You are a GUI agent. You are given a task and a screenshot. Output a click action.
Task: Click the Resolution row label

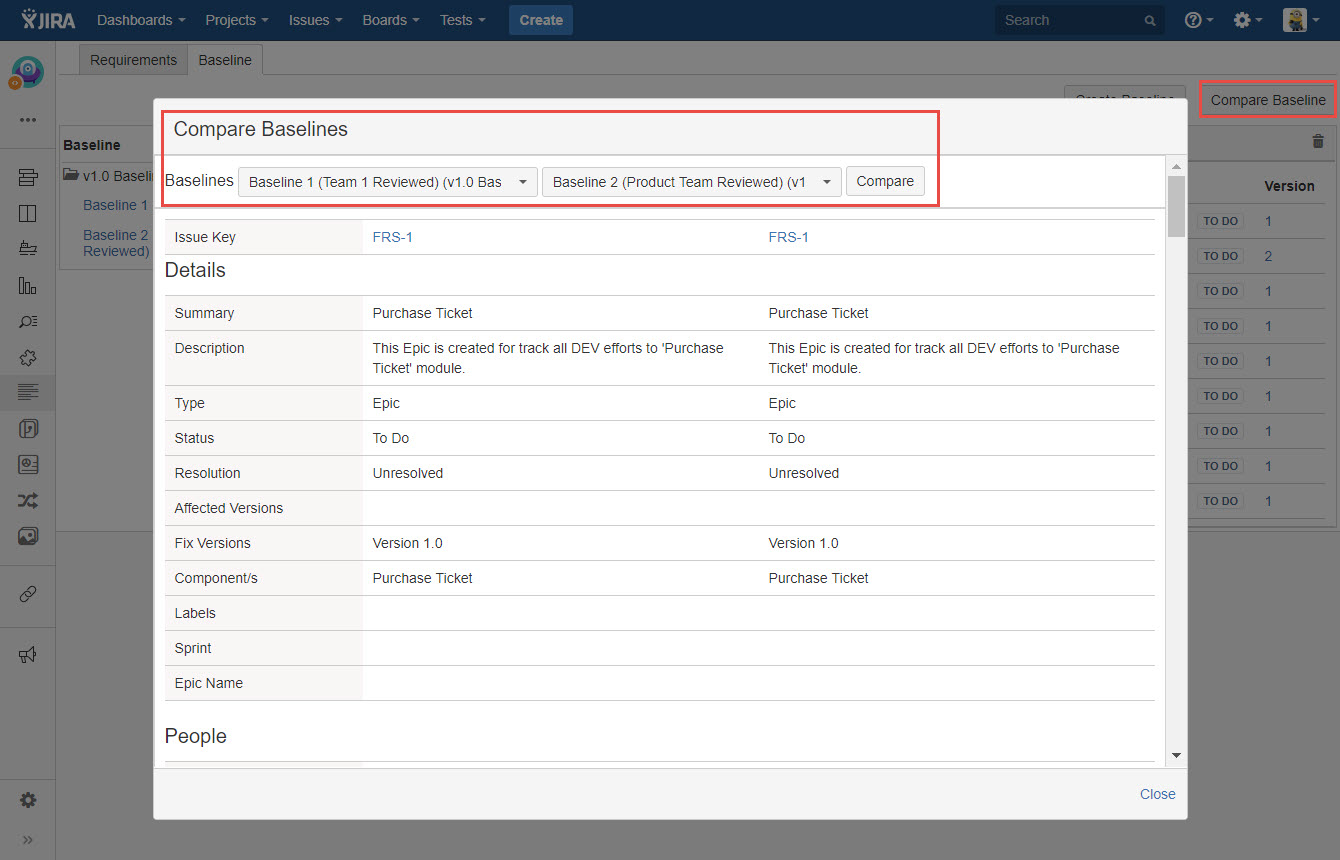207,473
